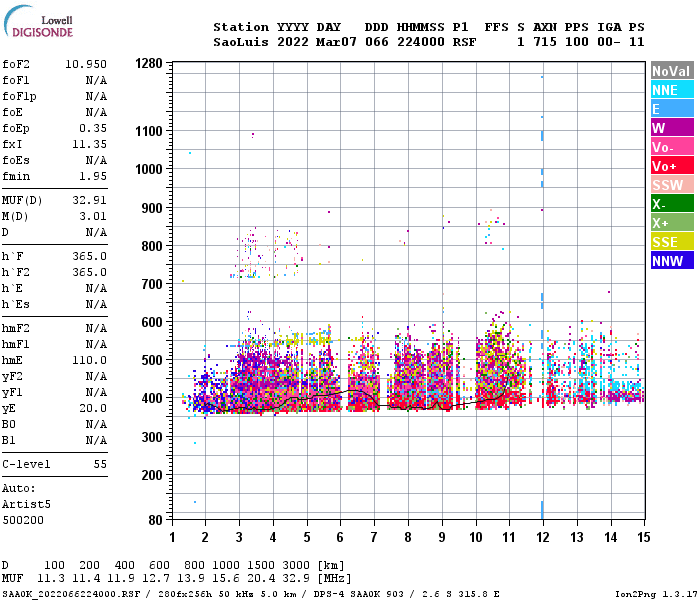Click the C-level value 55

[x=100, y=465]
